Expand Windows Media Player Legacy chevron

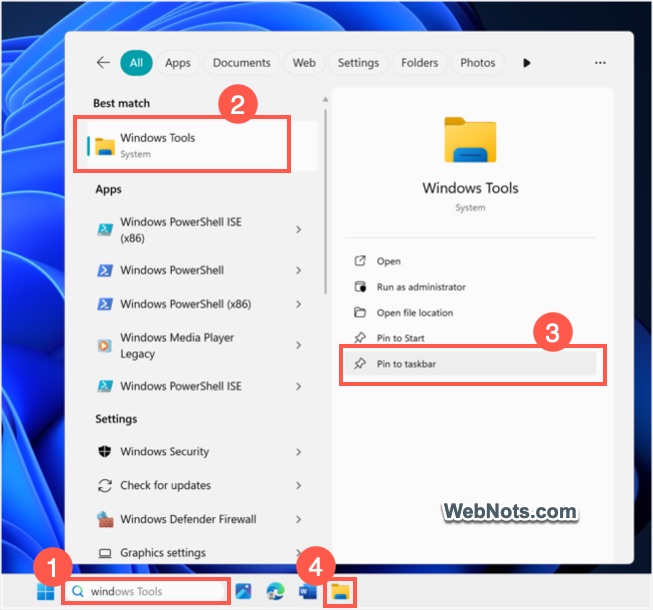point(298,345)
